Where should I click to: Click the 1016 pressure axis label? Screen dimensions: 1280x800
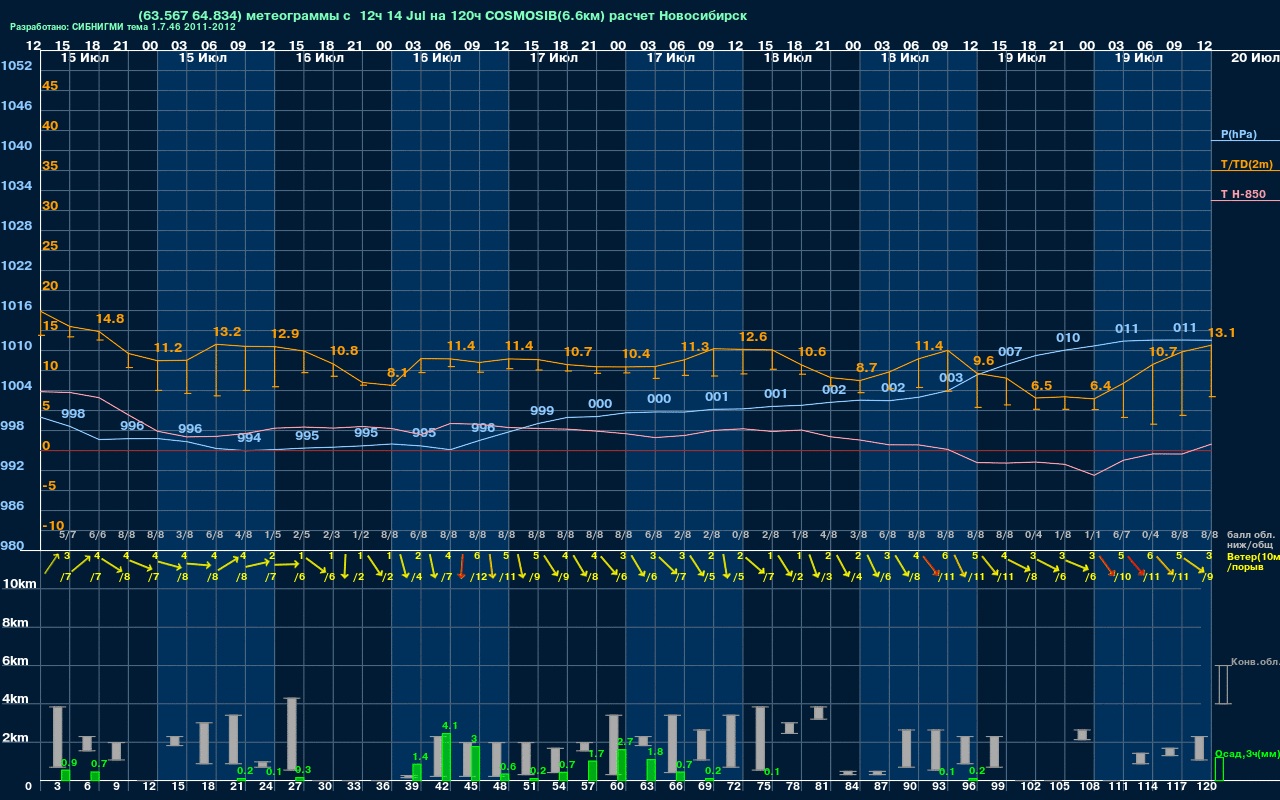pyautogui.click(x=16, y=306)
